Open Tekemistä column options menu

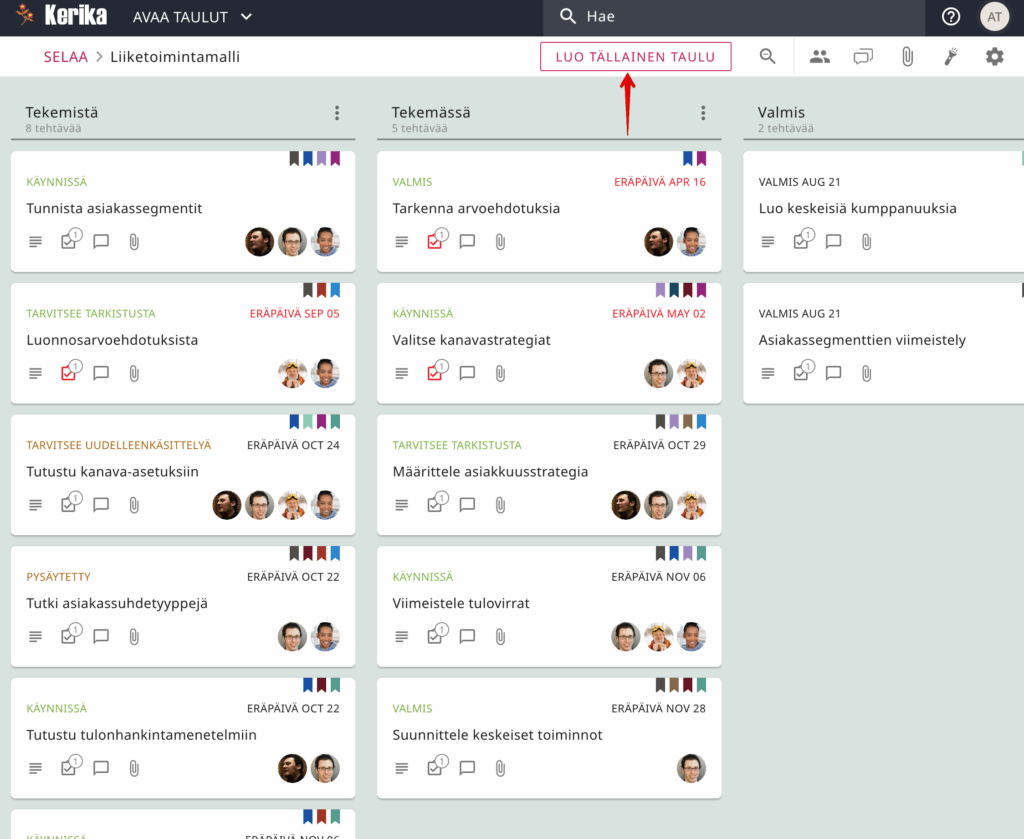point(337,113)
